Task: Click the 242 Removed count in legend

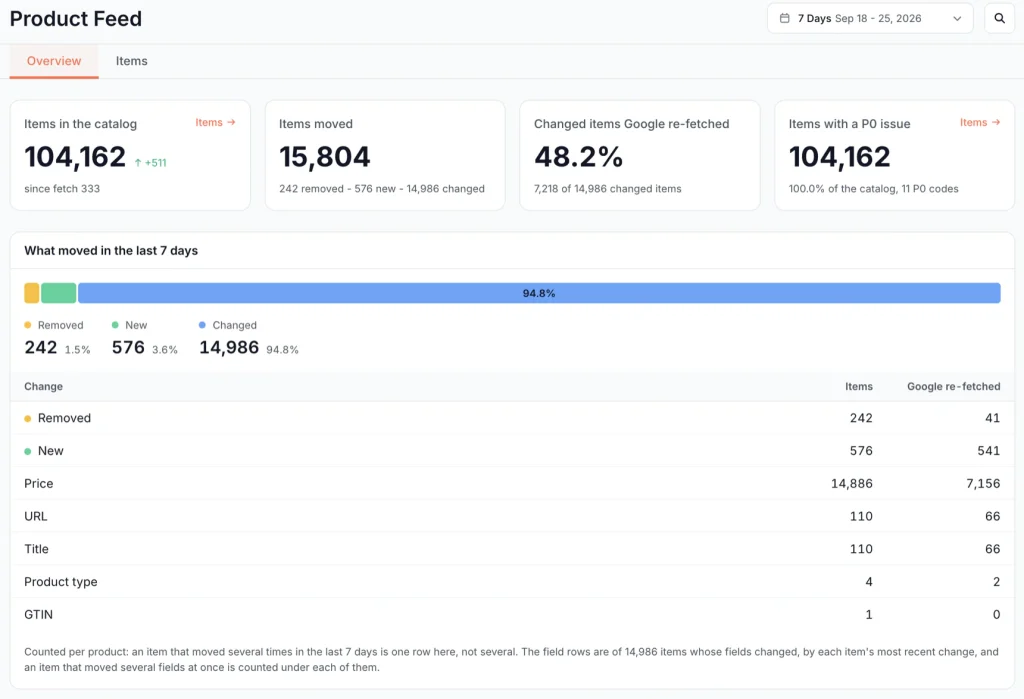Action: coord(40,347)
